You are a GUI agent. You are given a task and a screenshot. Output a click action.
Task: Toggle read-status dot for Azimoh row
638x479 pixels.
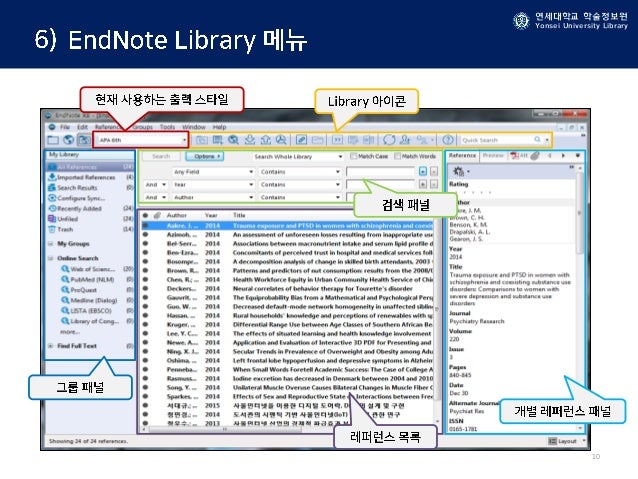pyautogui.click(x=145, y=235)
